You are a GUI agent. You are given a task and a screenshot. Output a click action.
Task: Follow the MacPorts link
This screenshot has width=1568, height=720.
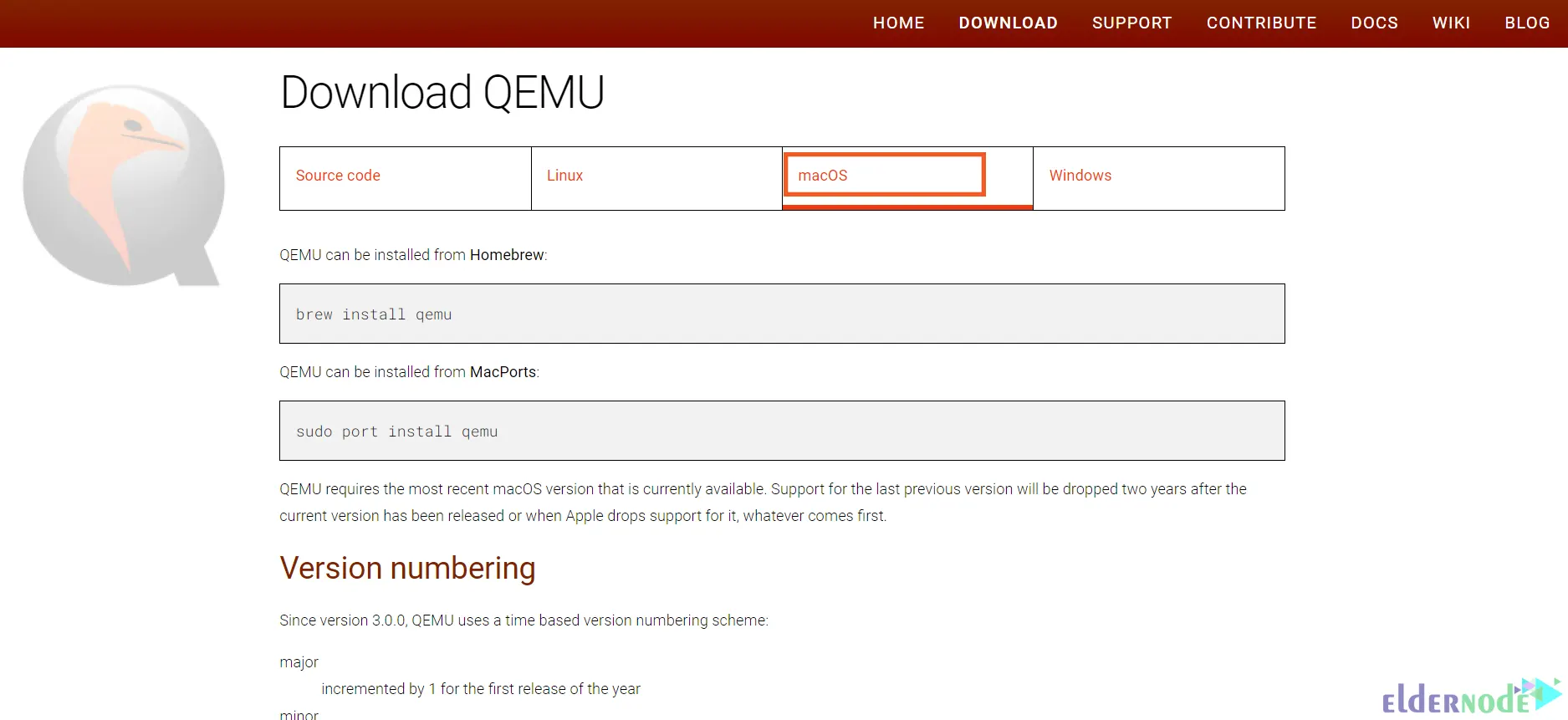click(x=503, y=372)
